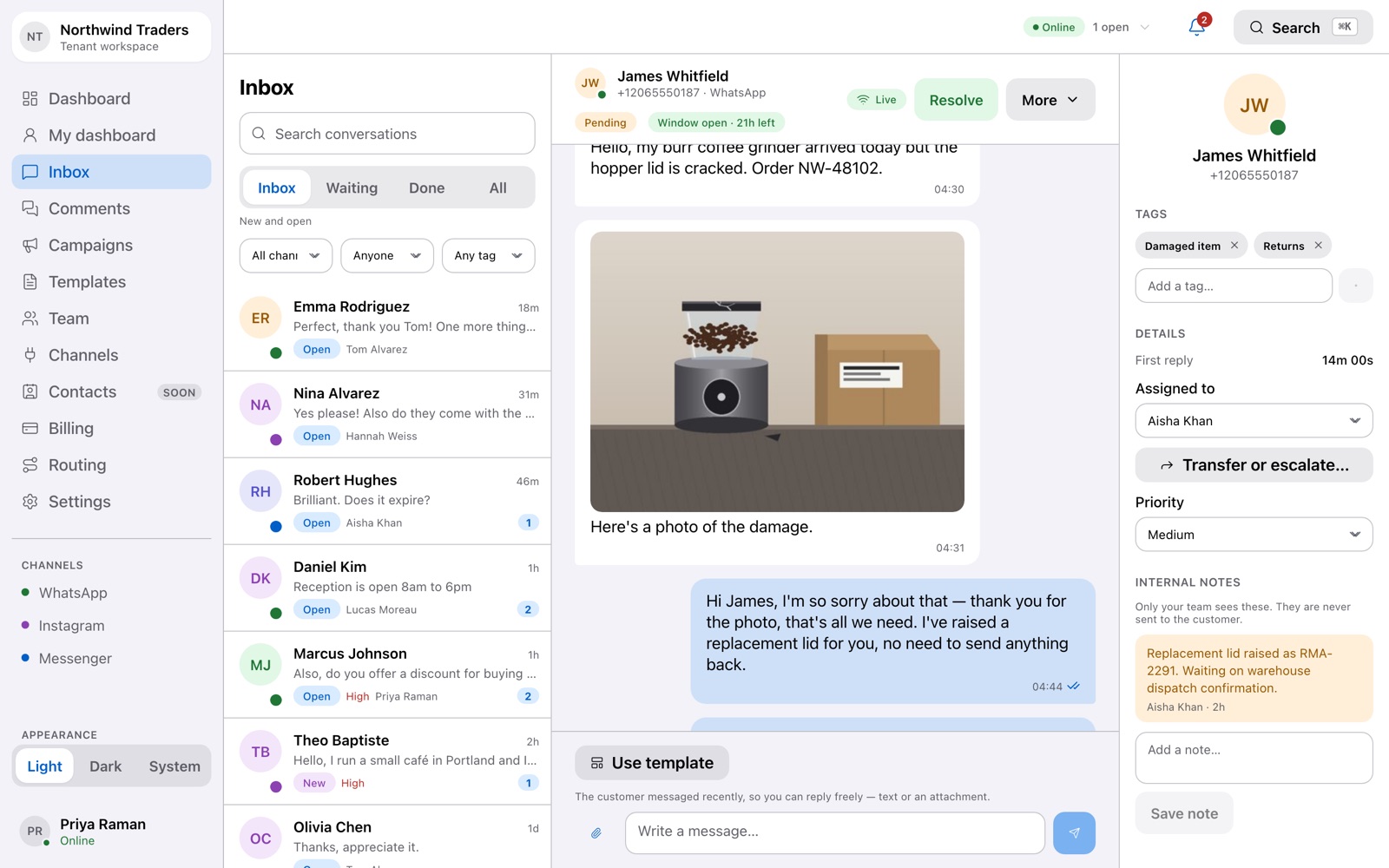This screenshot has width=1389, height=868.
Task: Go to My dashboard
Action: pos(111,135)
